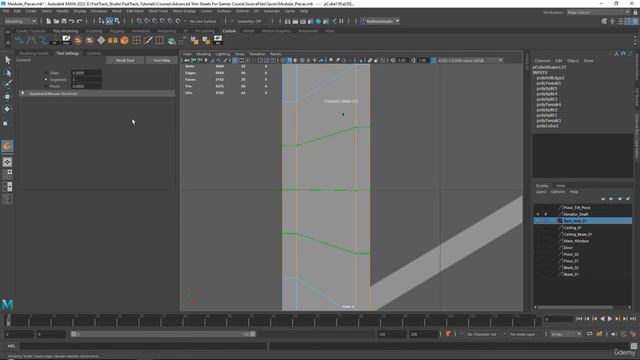Open the No Character Set dropdown
The height and width of the screenshot is (360, 640).
point(482,334)
